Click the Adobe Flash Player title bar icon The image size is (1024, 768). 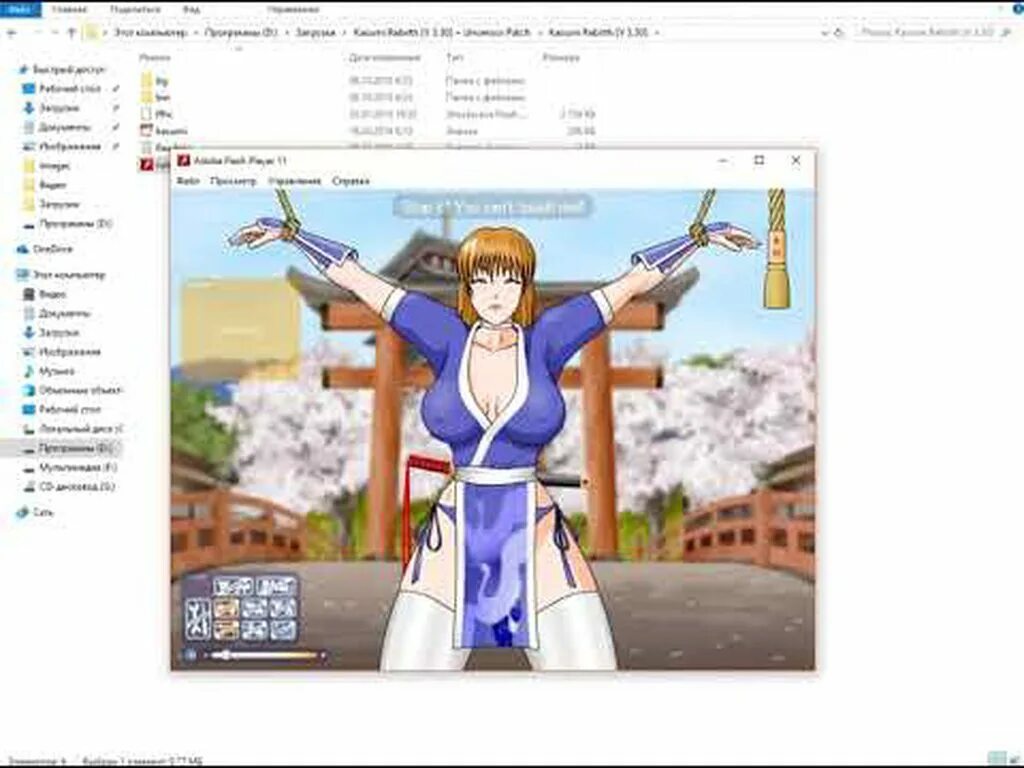184,161
